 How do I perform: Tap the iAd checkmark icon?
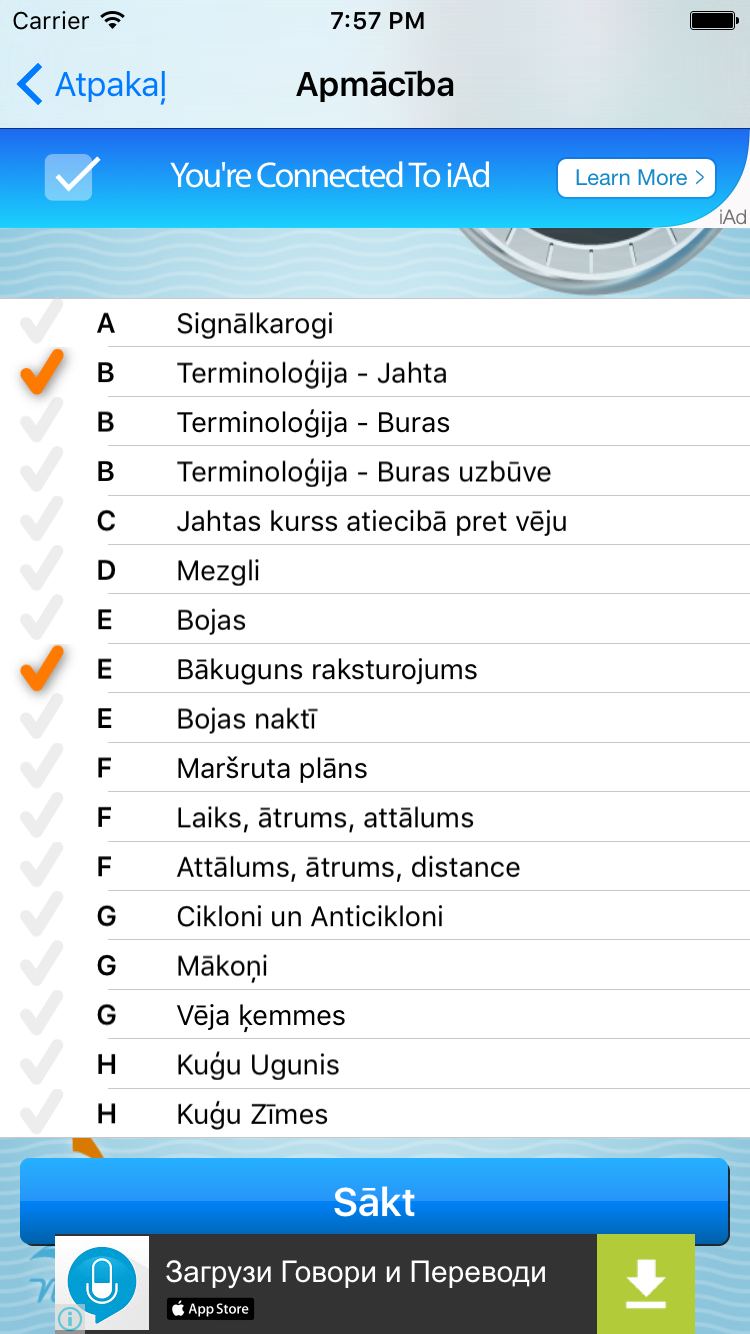pyautogui.click(x=72, y=177)
